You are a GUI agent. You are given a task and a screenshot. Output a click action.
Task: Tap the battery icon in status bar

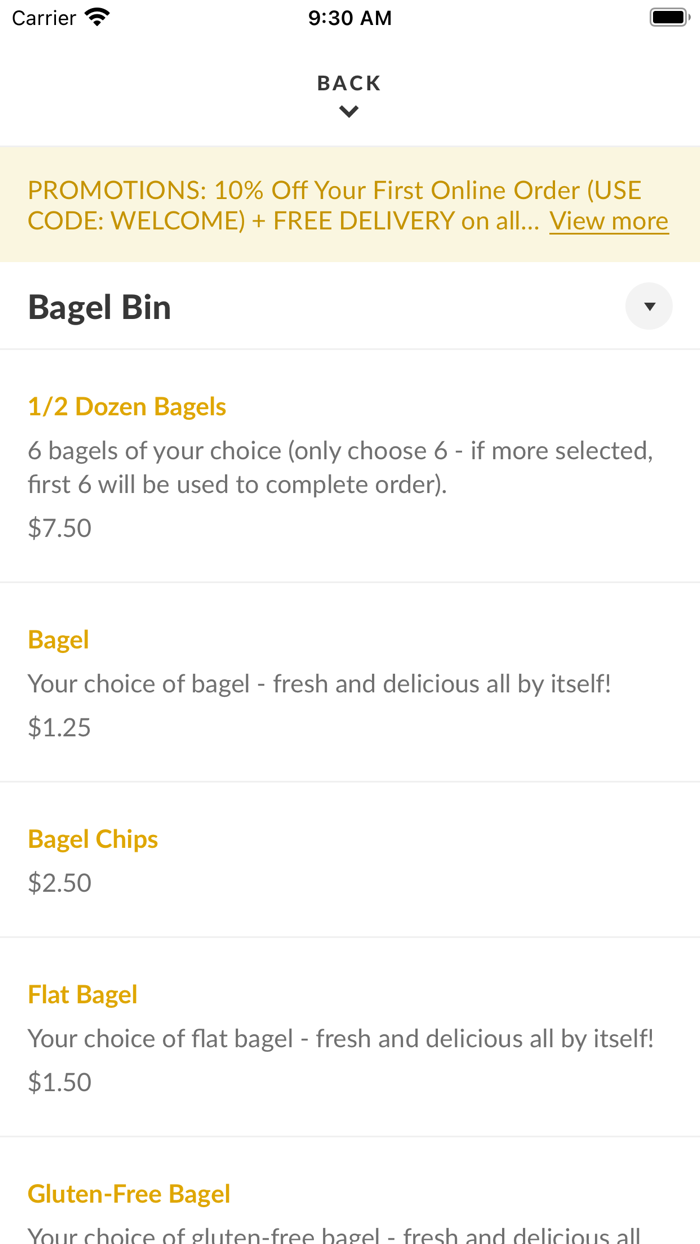668,18
